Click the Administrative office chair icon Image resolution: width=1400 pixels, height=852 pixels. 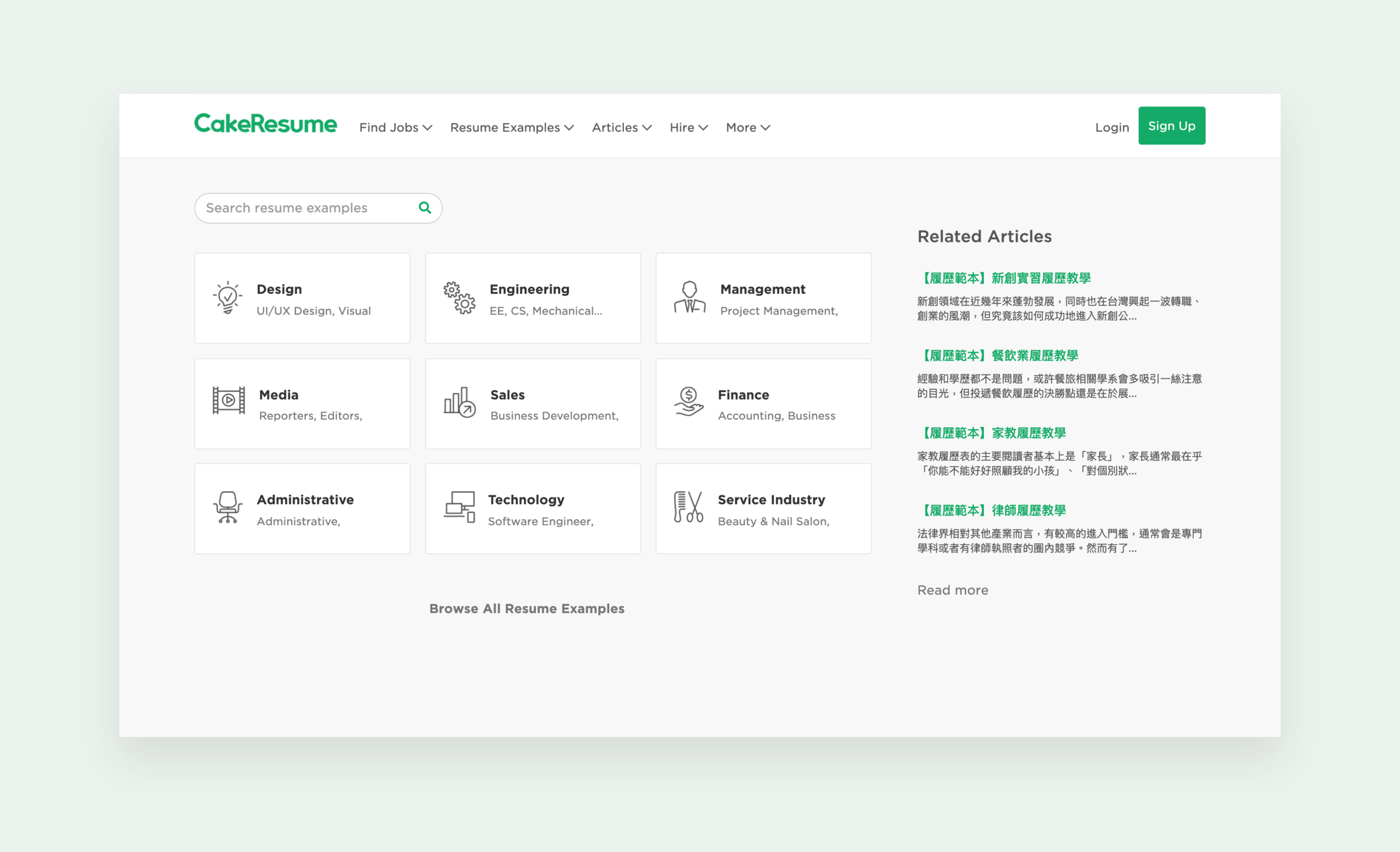227,507
